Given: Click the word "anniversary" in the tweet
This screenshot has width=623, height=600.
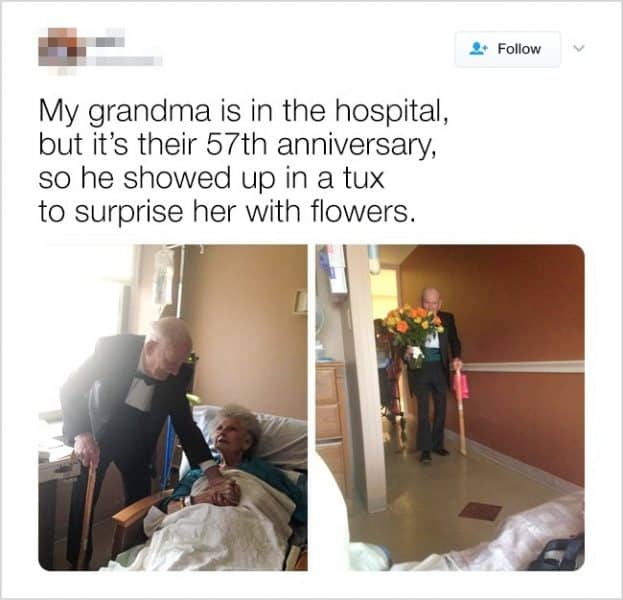Looking at the screenshot, I should pyautogui.click(x=353, y=145).
